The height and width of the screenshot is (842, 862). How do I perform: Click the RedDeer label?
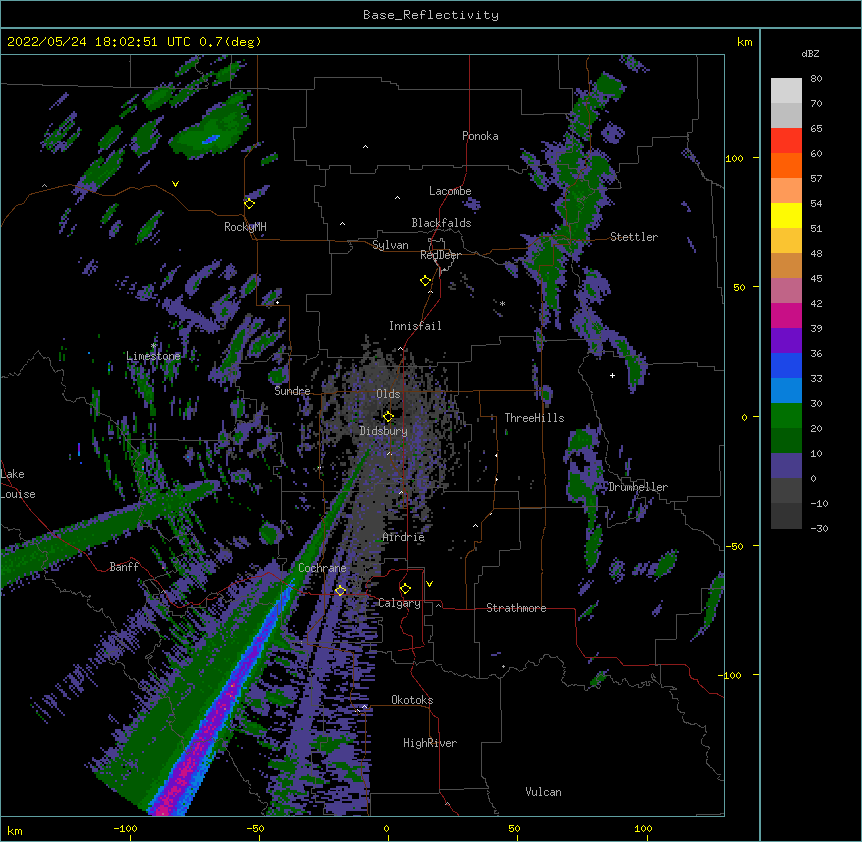click(x=440, y=255)
